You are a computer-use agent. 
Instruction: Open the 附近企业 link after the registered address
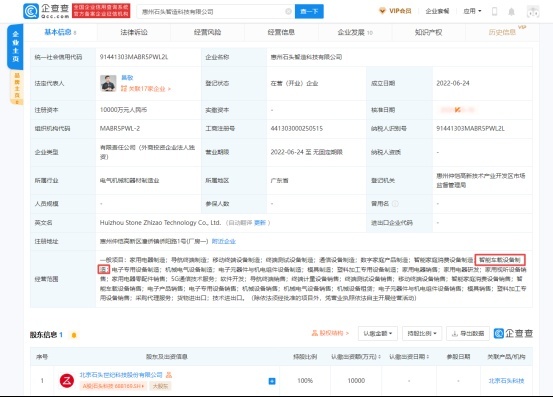pos(224,242)
